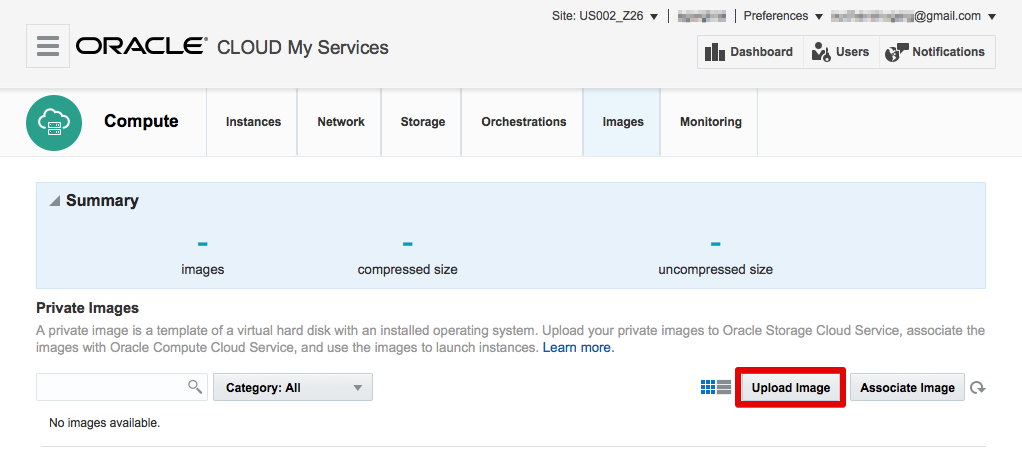Switch to the Instances tab

tap(253, 122)
